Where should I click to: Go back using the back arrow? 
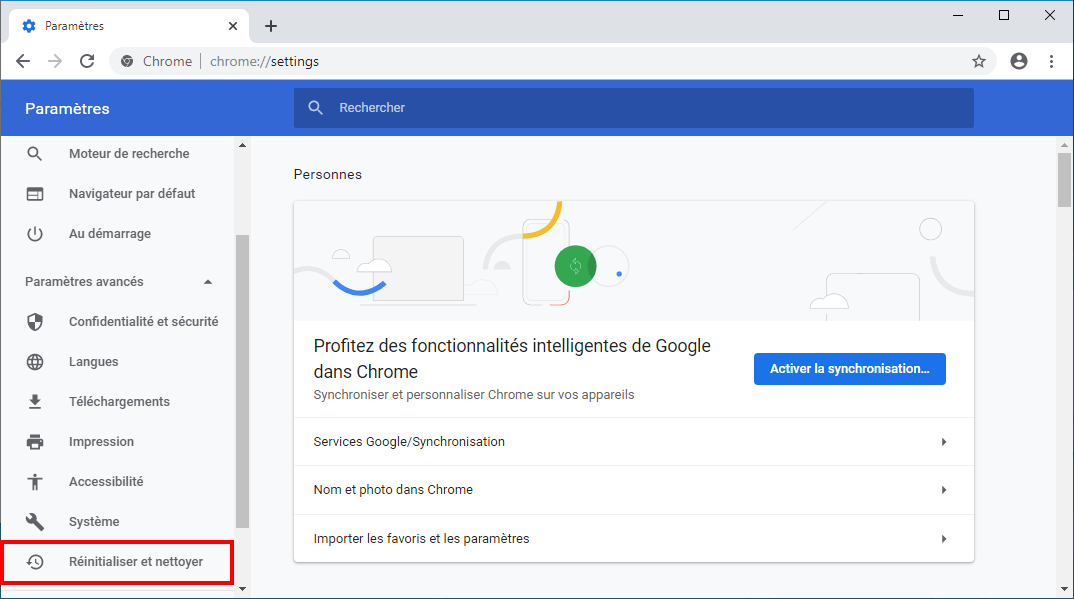pyautogui.click(x=23, y=61)
